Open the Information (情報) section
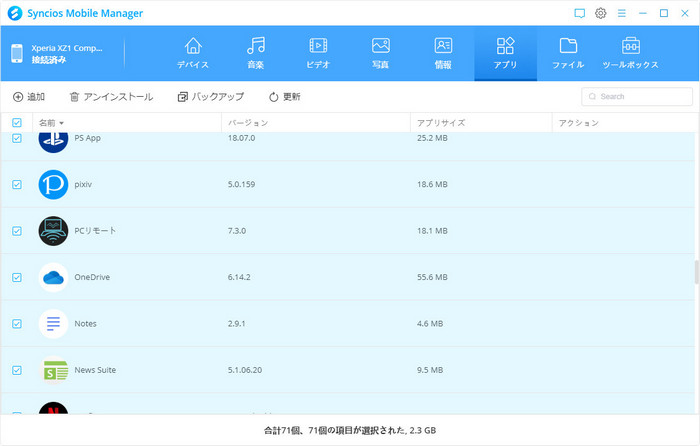 click(x=443, y=53)
